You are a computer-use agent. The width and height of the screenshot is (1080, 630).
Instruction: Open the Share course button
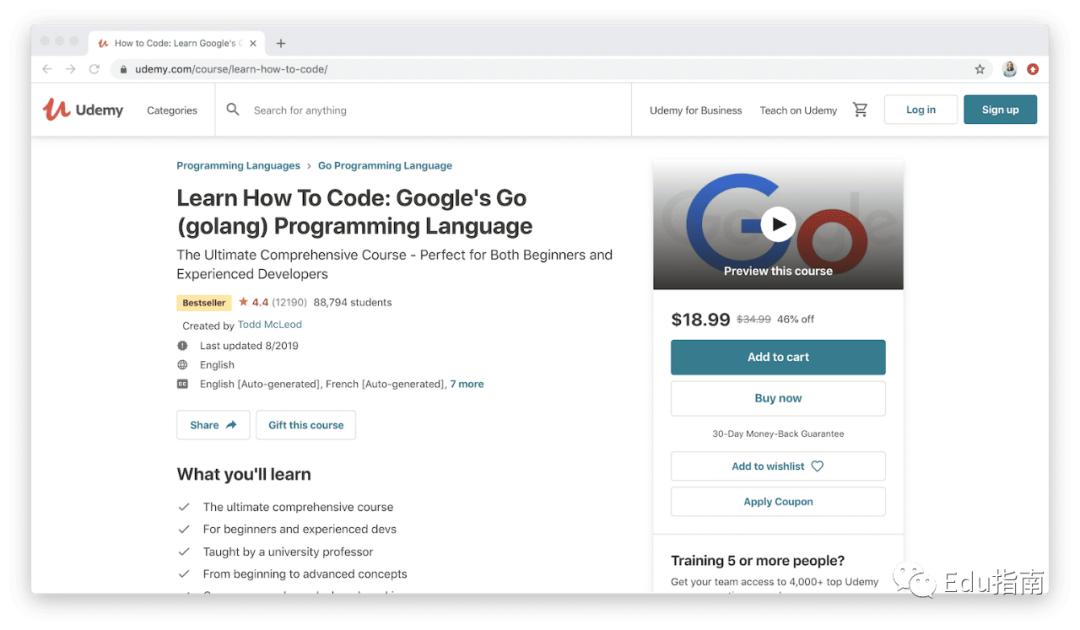click(x=213, y=425)
